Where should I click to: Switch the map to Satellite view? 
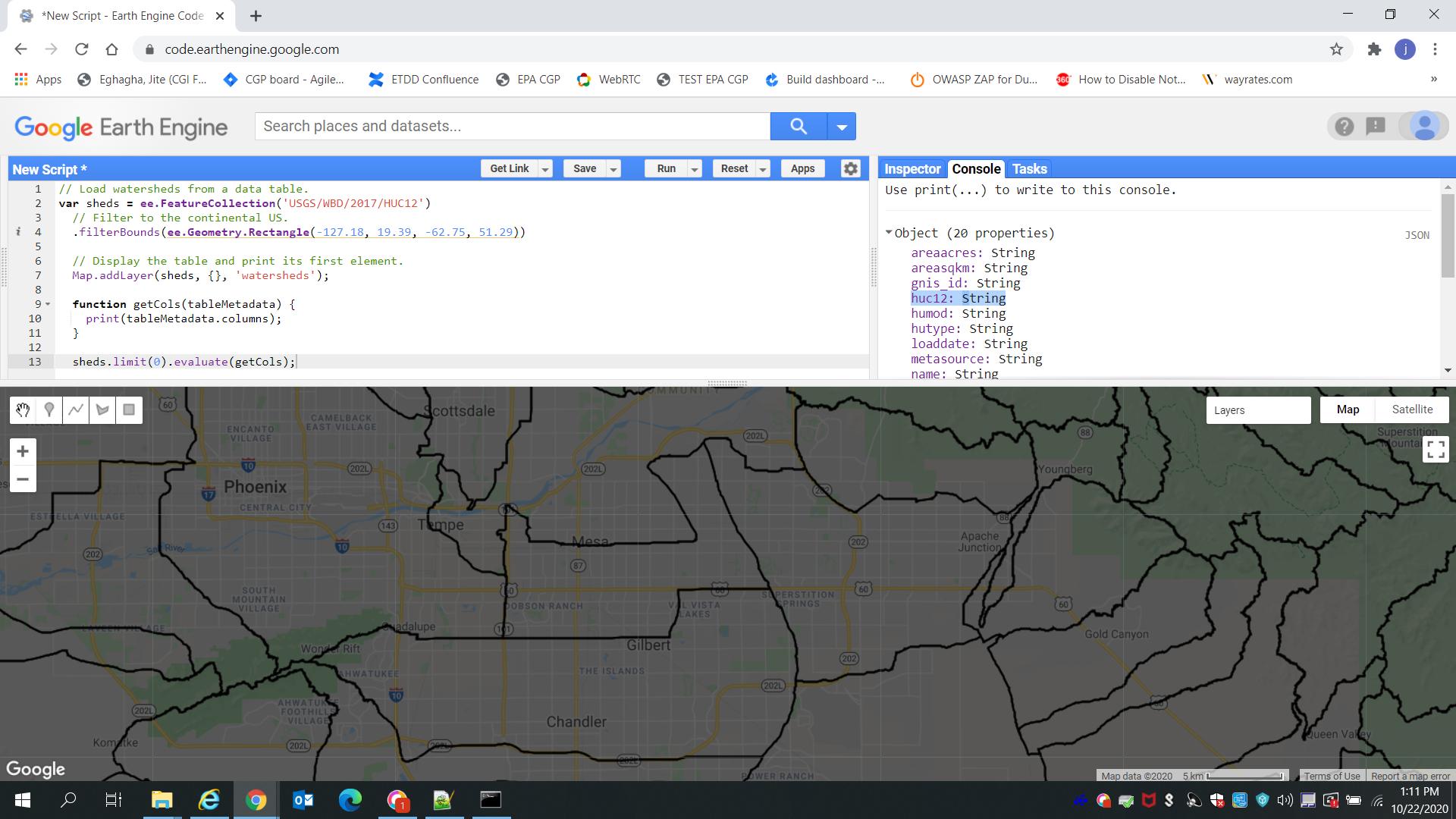[1412, 409]
